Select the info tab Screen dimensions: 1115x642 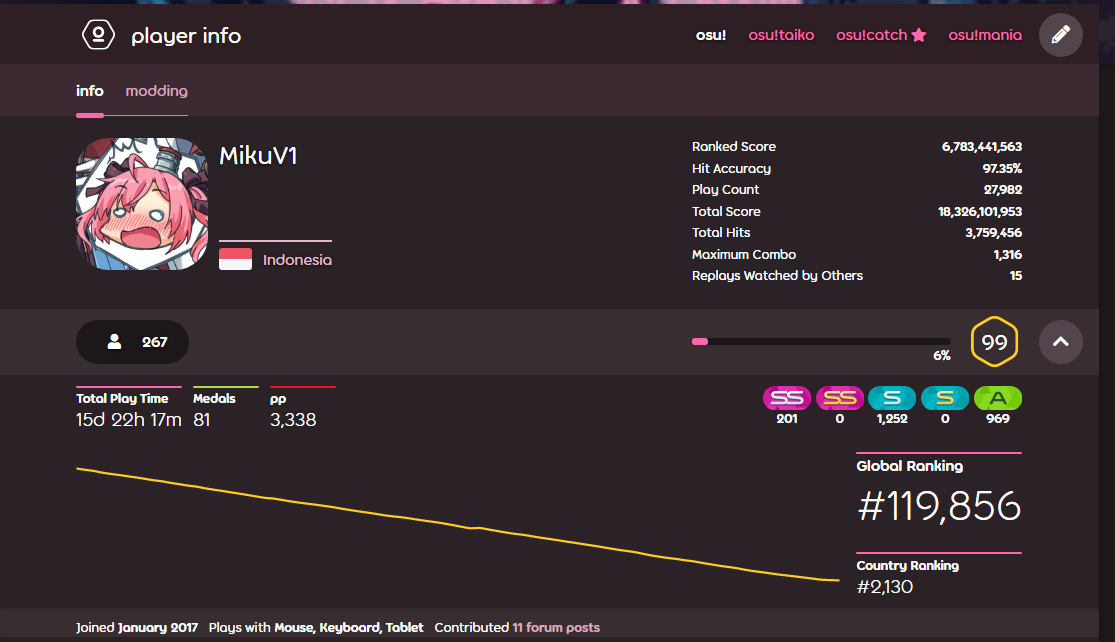[x=90, y=91]
